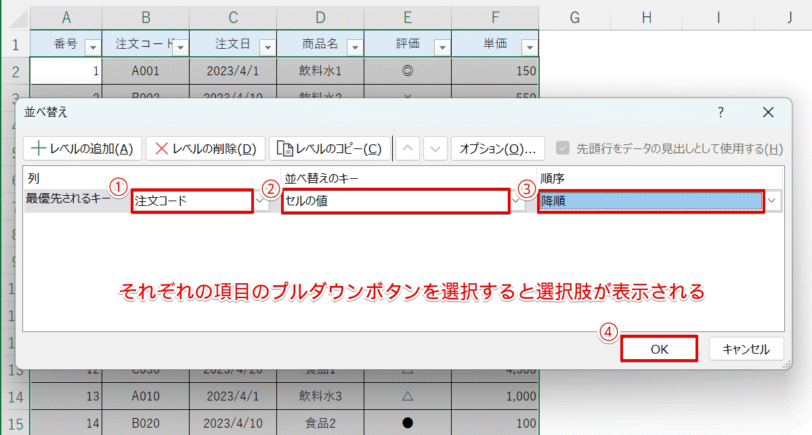Click cell containing 飲料水3
This screenshot has height=435, width=812.
click(x=320, y=397)
